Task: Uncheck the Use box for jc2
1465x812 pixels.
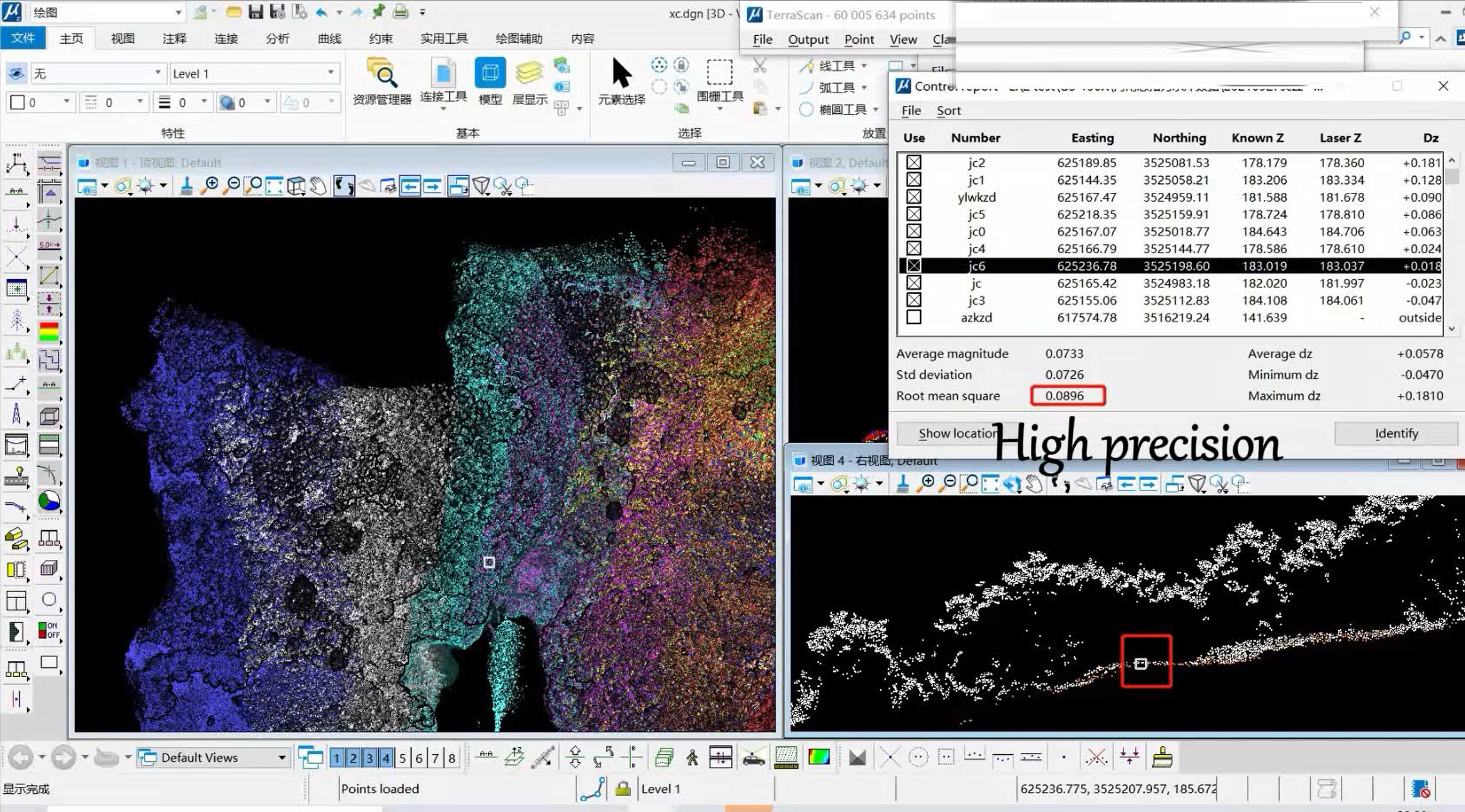Action: [x=913, y=162]
